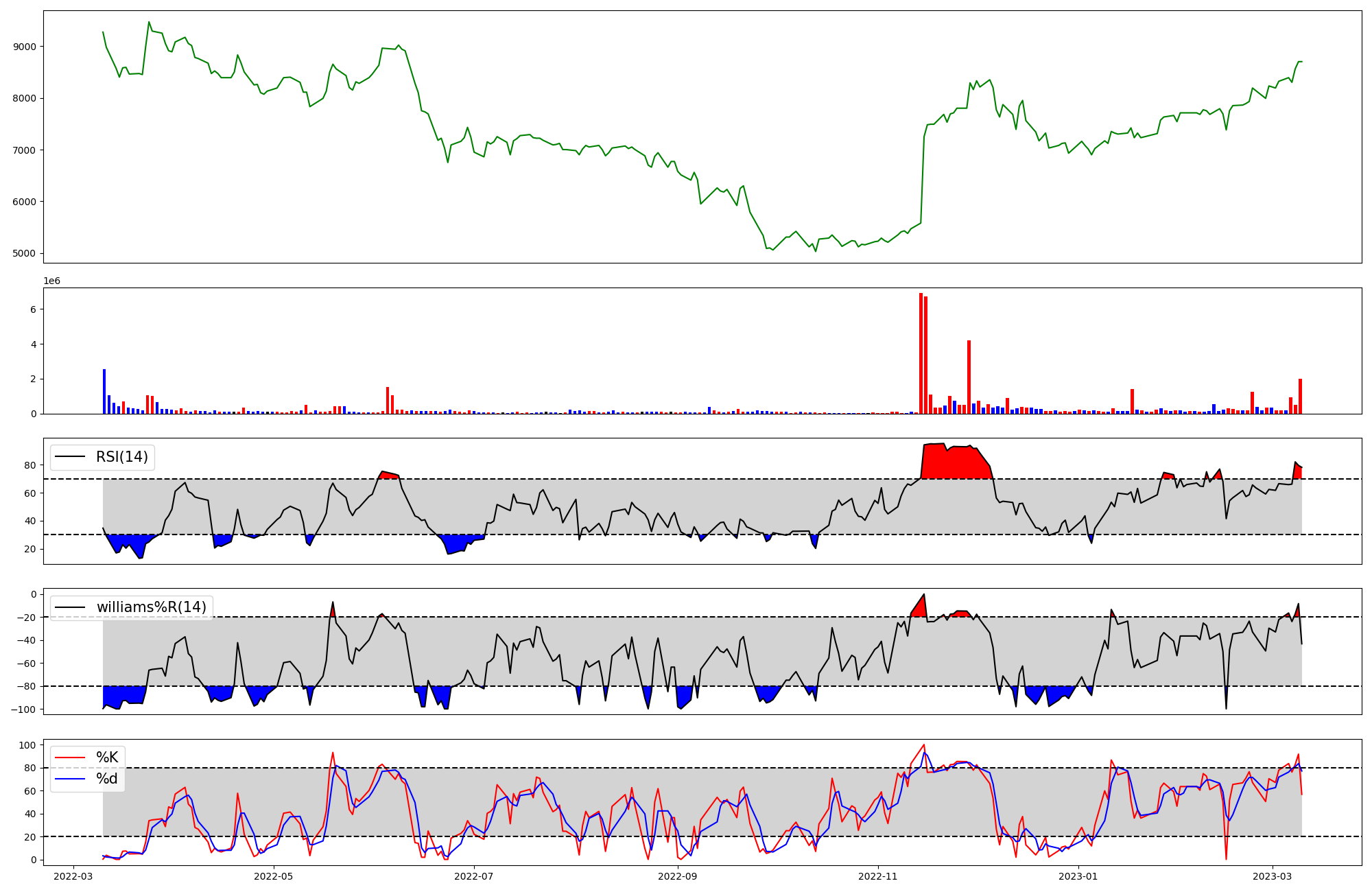Click the RSI(14) legend label
This screenshot has height=892, width=1372.
(x=122, y=457)
